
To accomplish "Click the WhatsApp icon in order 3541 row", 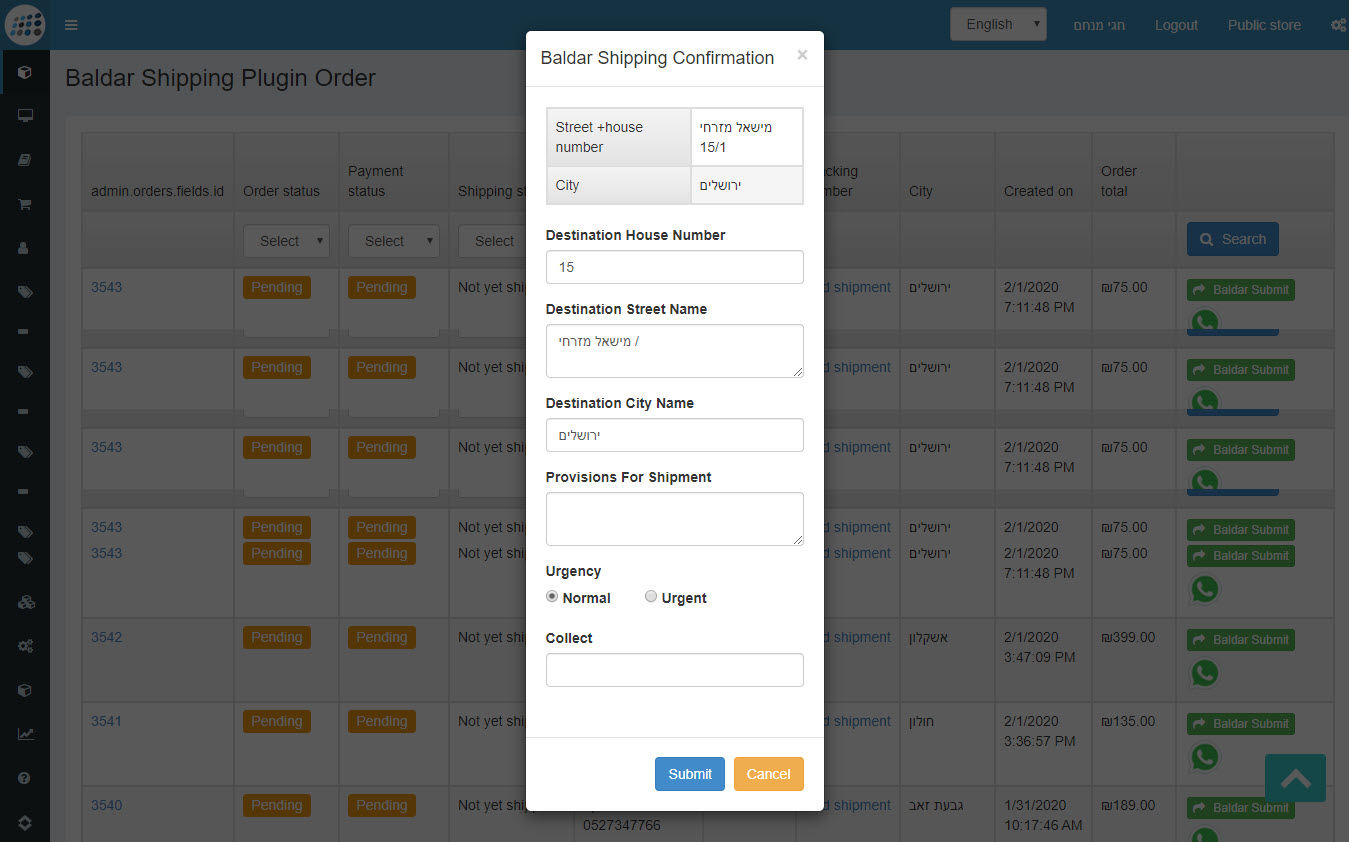I will point(1205,757).
